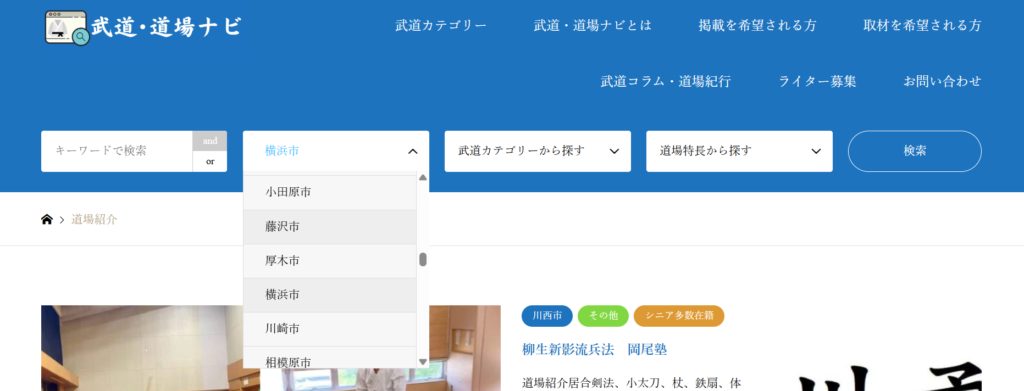The image size is (1024, 391).
Task: Click the dropdown list scrollbar thumb
Action: point(423,260)
